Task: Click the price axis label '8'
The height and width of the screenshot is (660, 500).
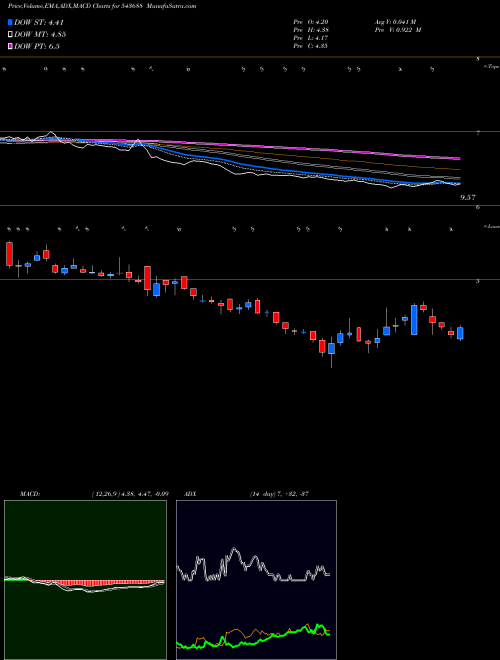Action: tap(478, 59)
